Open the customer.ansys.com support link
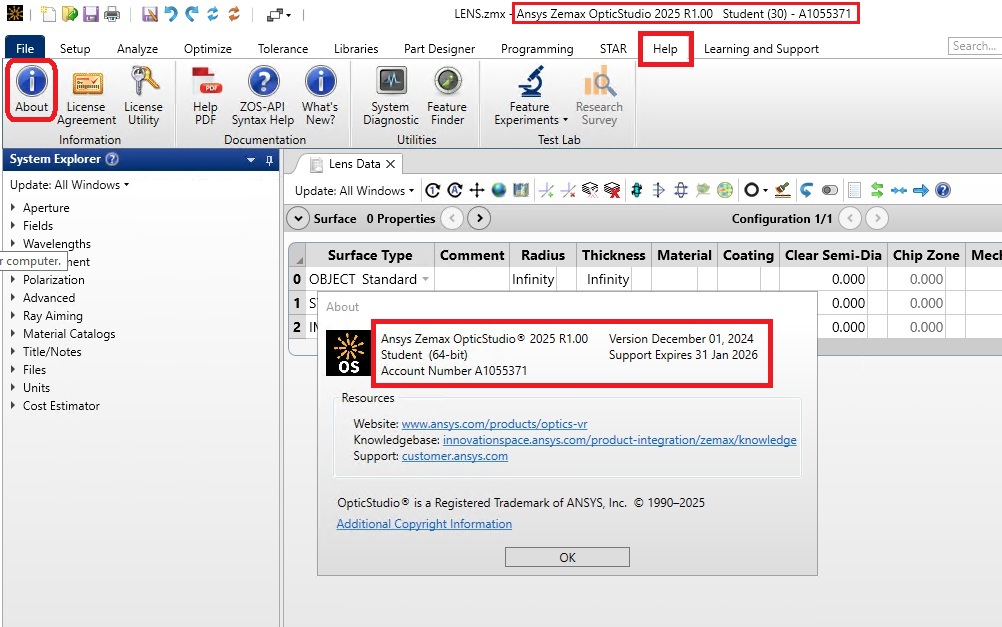Screen dimensions: 1002x627 [455, 456]
